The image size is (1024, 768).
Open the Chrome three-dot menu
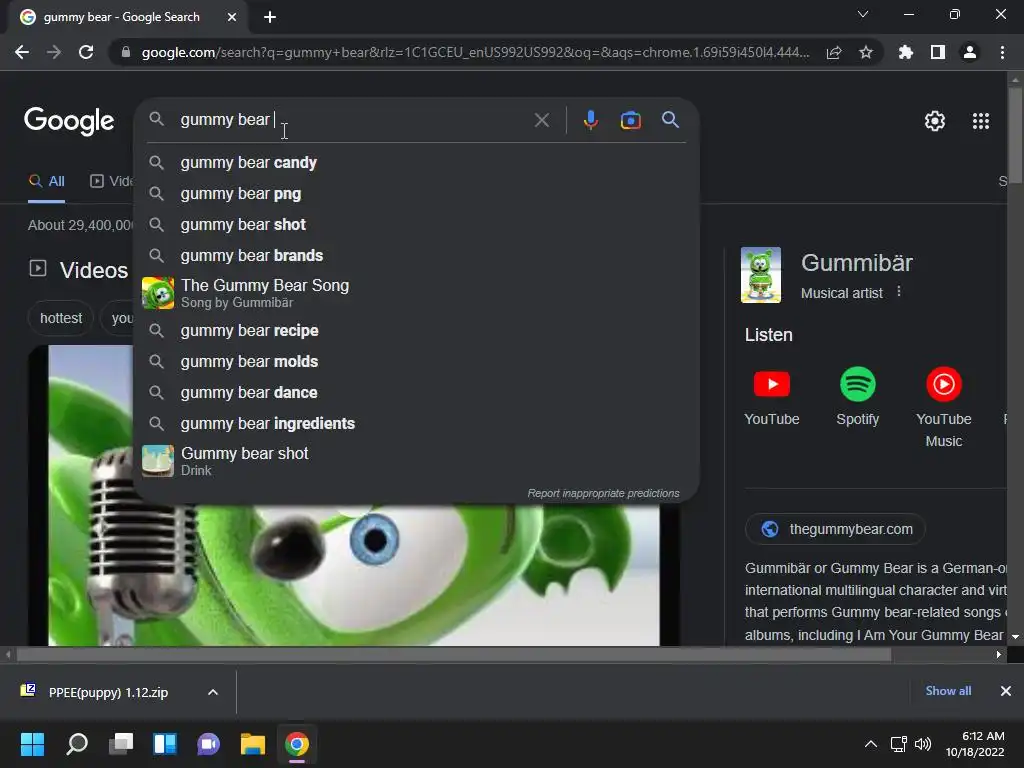point(1002,52)
